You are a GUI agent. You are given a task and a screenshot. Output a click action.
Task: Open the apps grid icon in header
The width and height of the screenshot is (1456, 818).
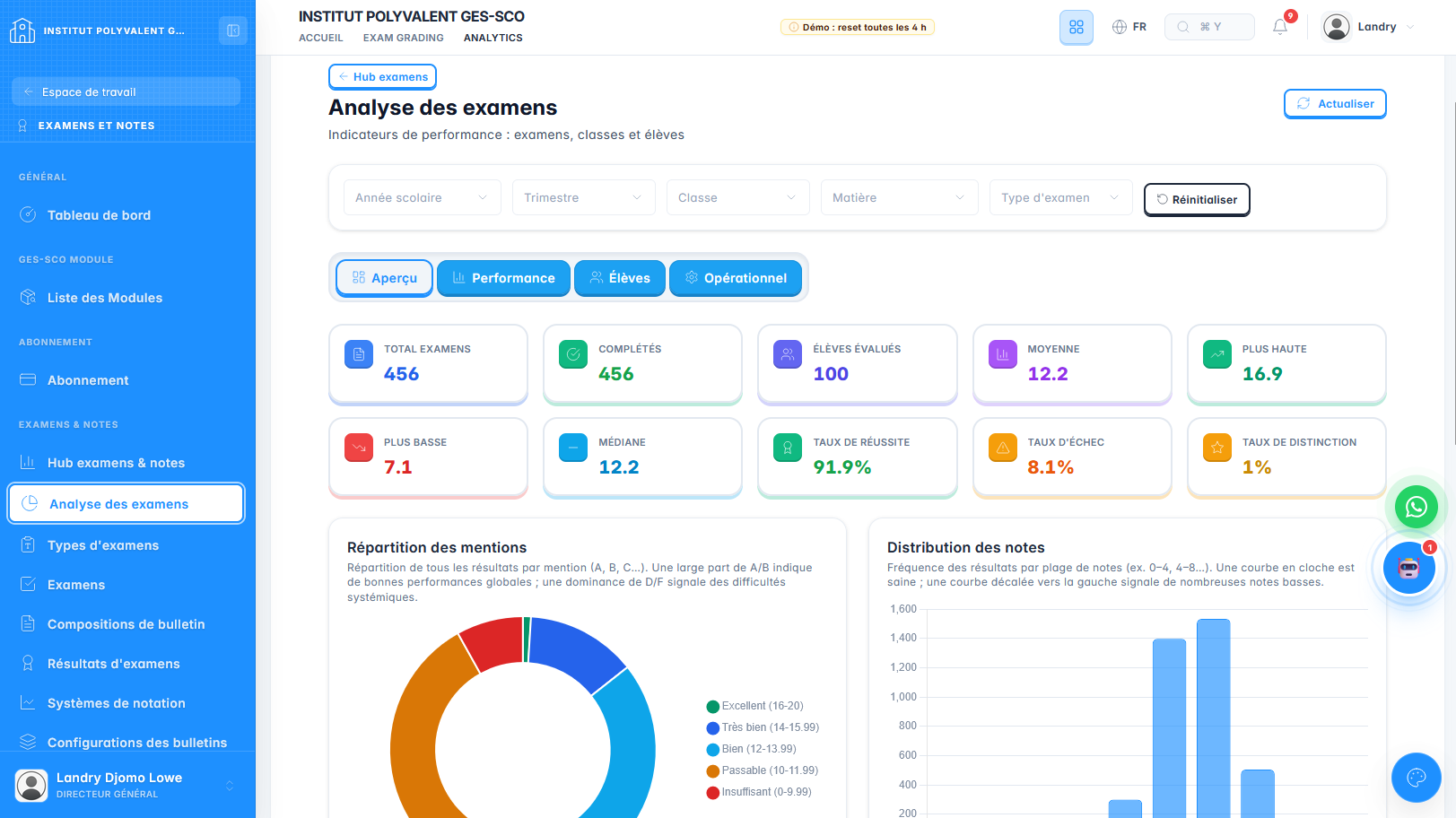tap(1077, 27)
